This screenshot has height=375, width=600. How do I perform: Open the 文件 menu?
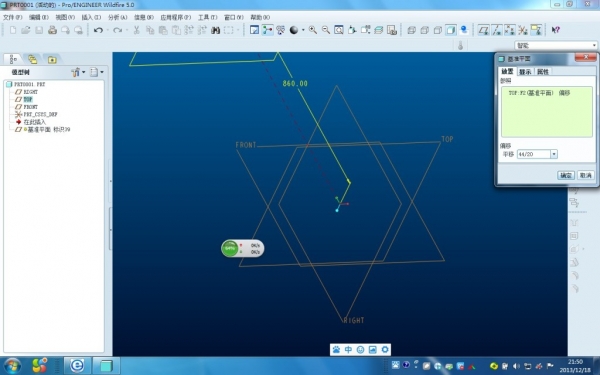coord(13,17)
